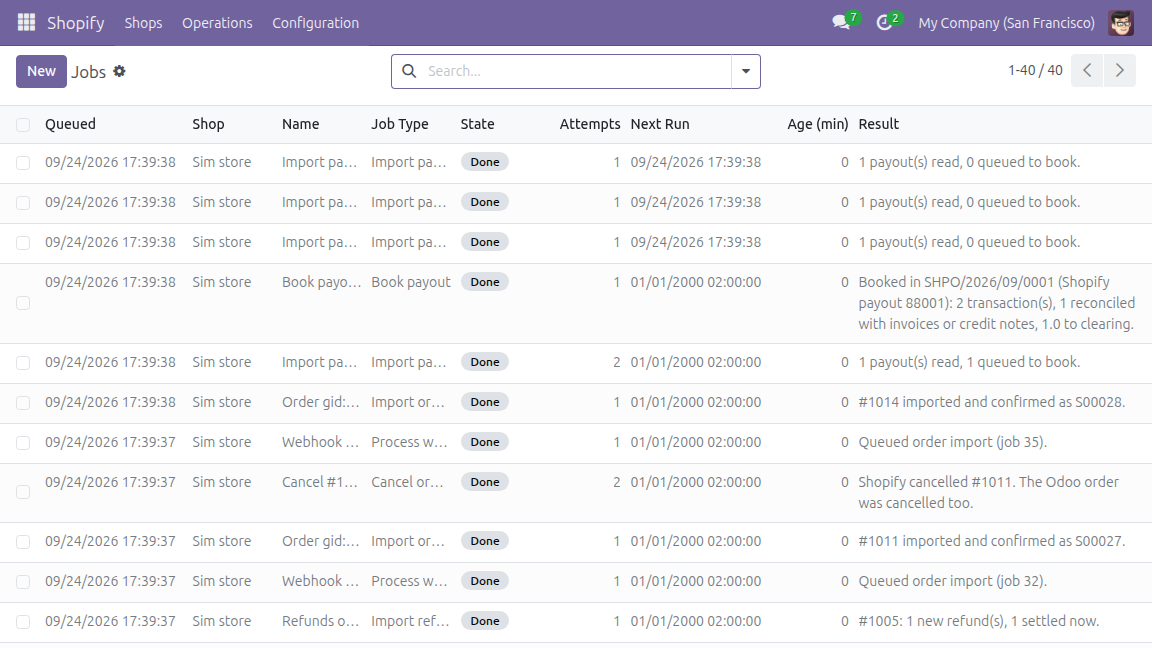The image size is (1152, 648).
Task: Check the '1 queued to book' row
Action: pos(24,363)
